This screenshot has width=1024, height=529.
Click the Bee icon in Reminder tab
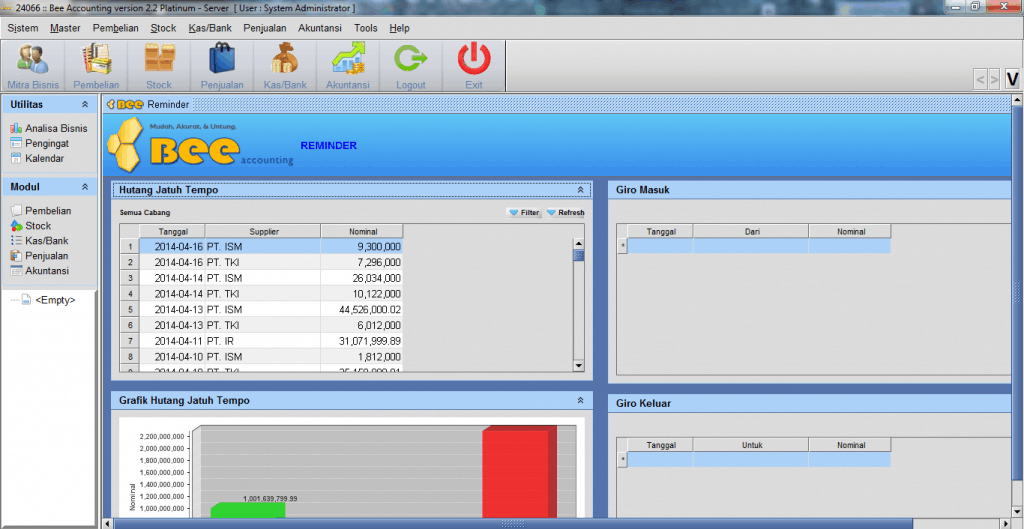click(125, 104)
